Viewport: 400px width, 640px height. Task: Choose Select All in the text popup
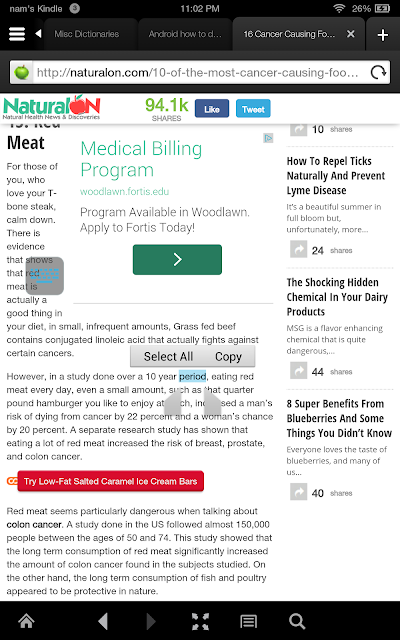click(x=168, y=356)
